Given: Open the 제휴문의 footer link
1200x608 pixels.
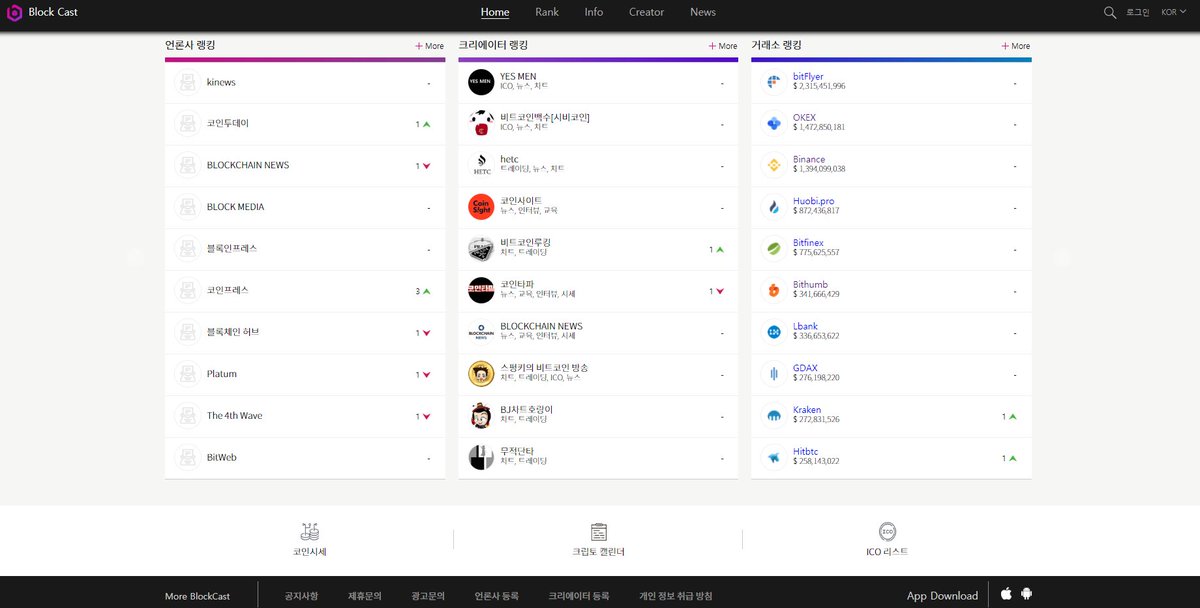Looking at the screenshot, I should pyautogui.click(x=365, y=596).
